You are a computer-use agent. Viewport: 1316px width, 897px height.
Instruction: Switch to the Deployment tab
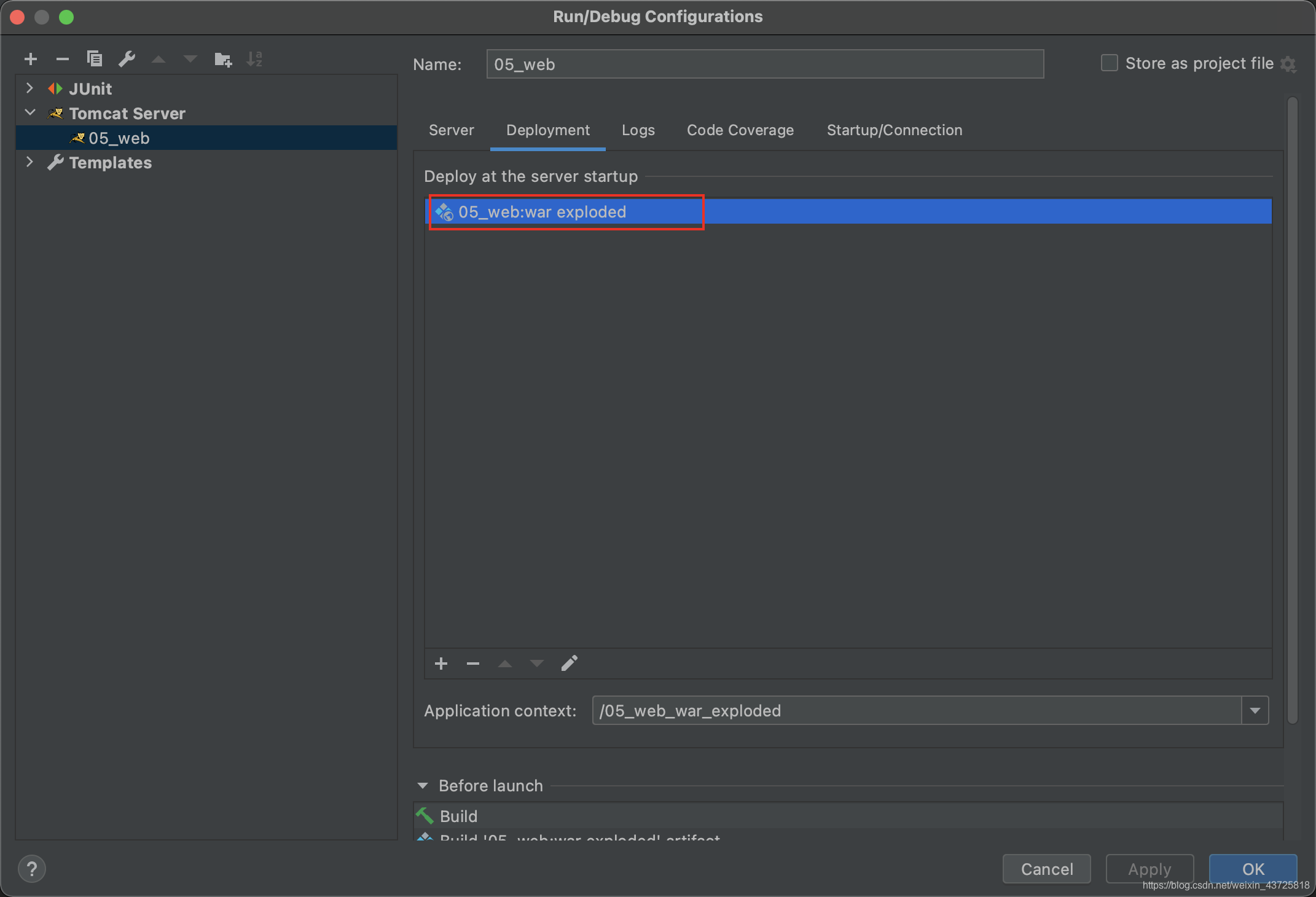coord(548,130)
